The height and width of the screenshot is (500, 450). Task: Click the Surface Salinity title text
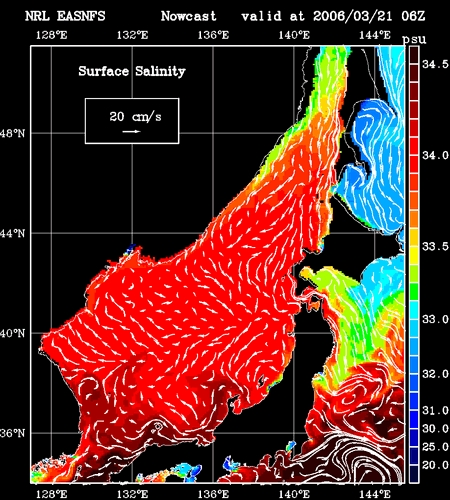point(132,71)
